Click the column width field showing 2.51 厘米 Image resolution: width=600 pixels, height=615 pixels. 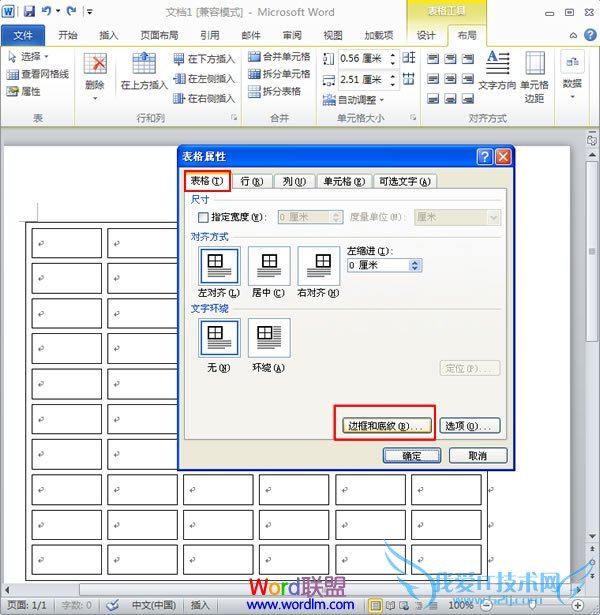364,80
